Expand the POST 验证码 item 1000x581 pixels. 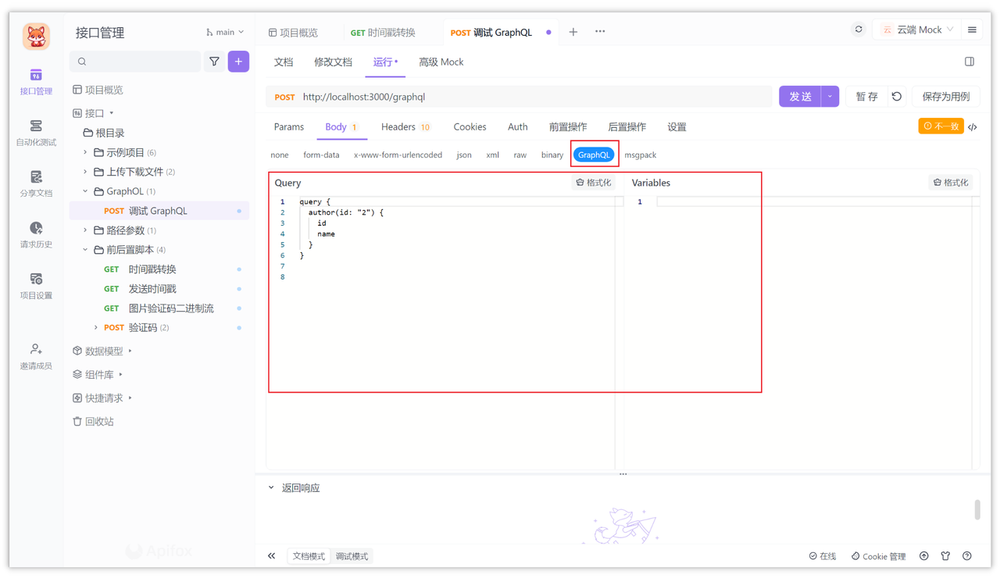point(96,328)
